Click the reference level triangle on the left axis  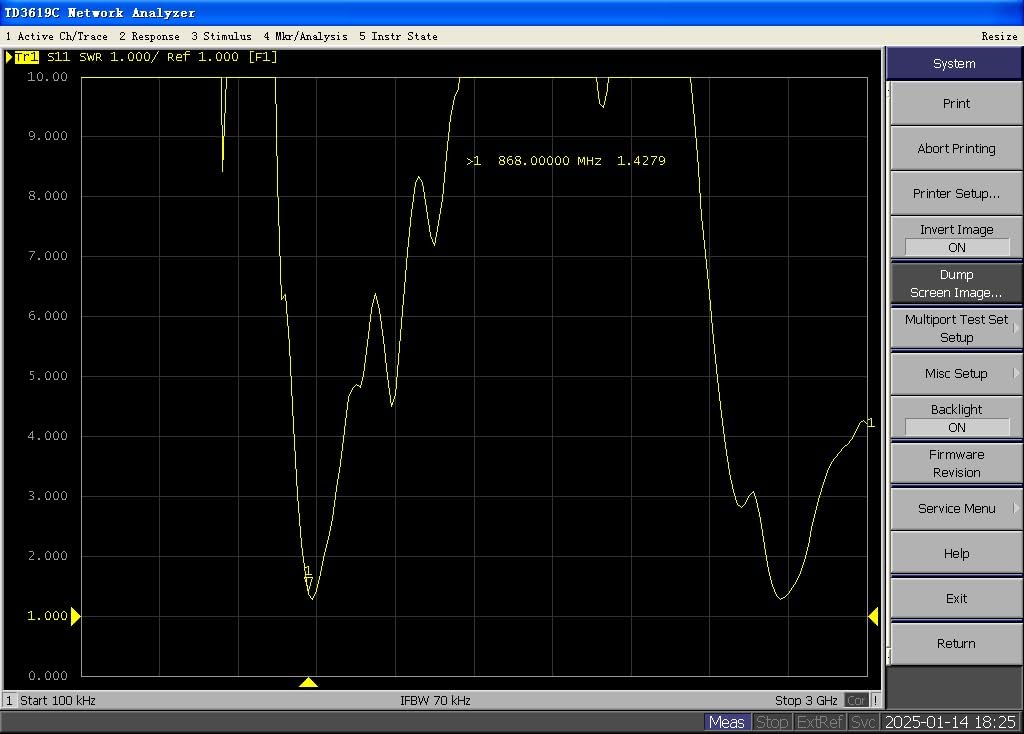[x=77, y=616]
